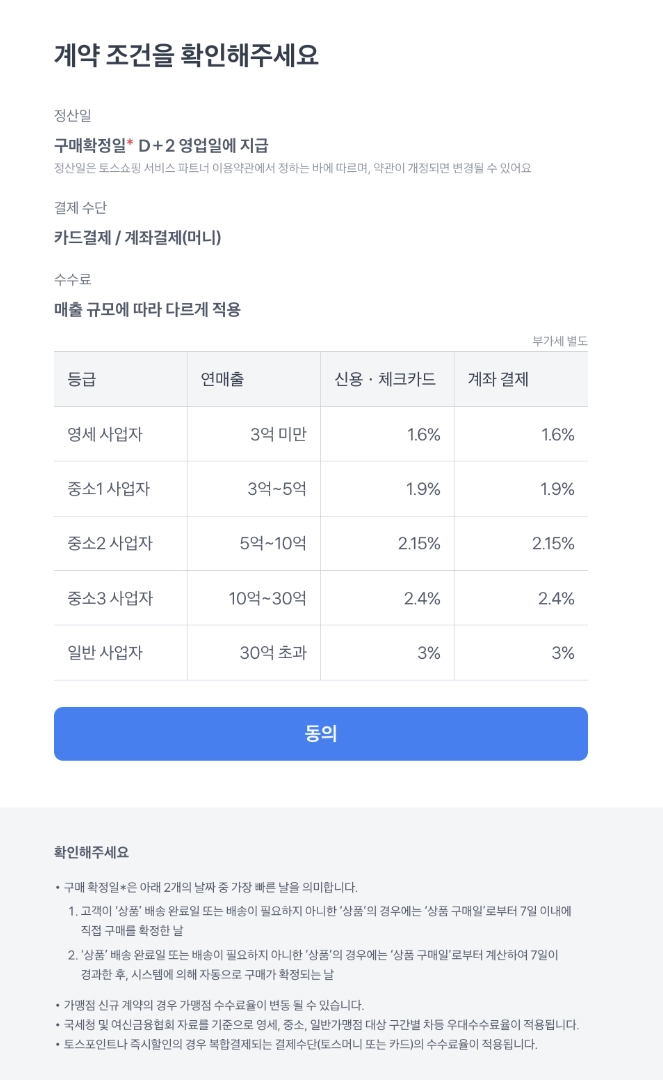
Task: Select the 중소3 사업자 row label
Action: coord(109,598)
